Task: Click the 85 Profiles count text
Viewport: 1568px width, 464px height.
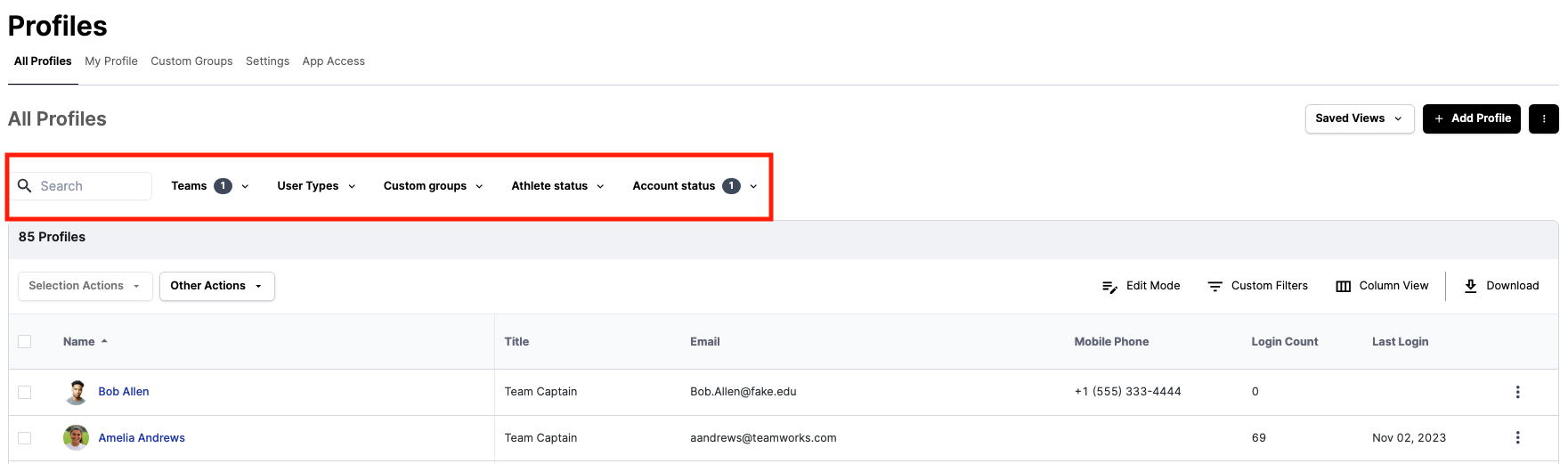Action: pyautogui.click(x=52, y=237)
